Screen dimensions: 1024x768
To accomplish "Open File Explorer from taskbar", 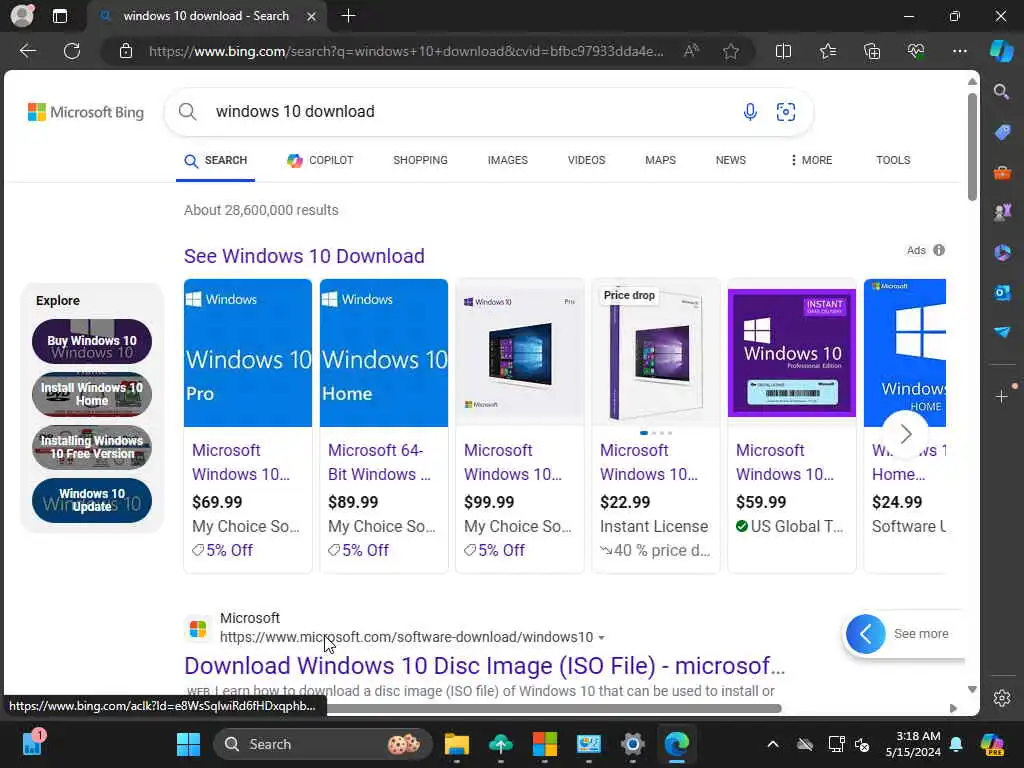I will click(456, 744).
